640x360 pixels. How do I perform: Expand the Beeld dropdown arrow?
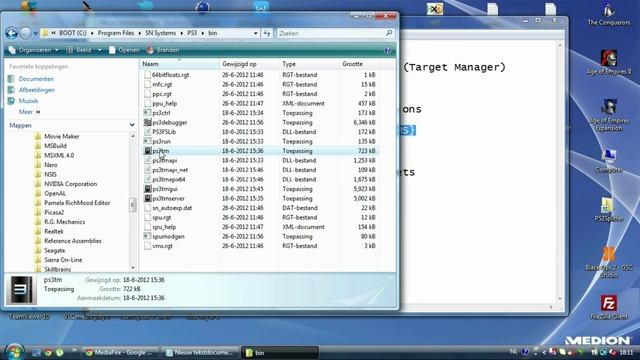100,50
